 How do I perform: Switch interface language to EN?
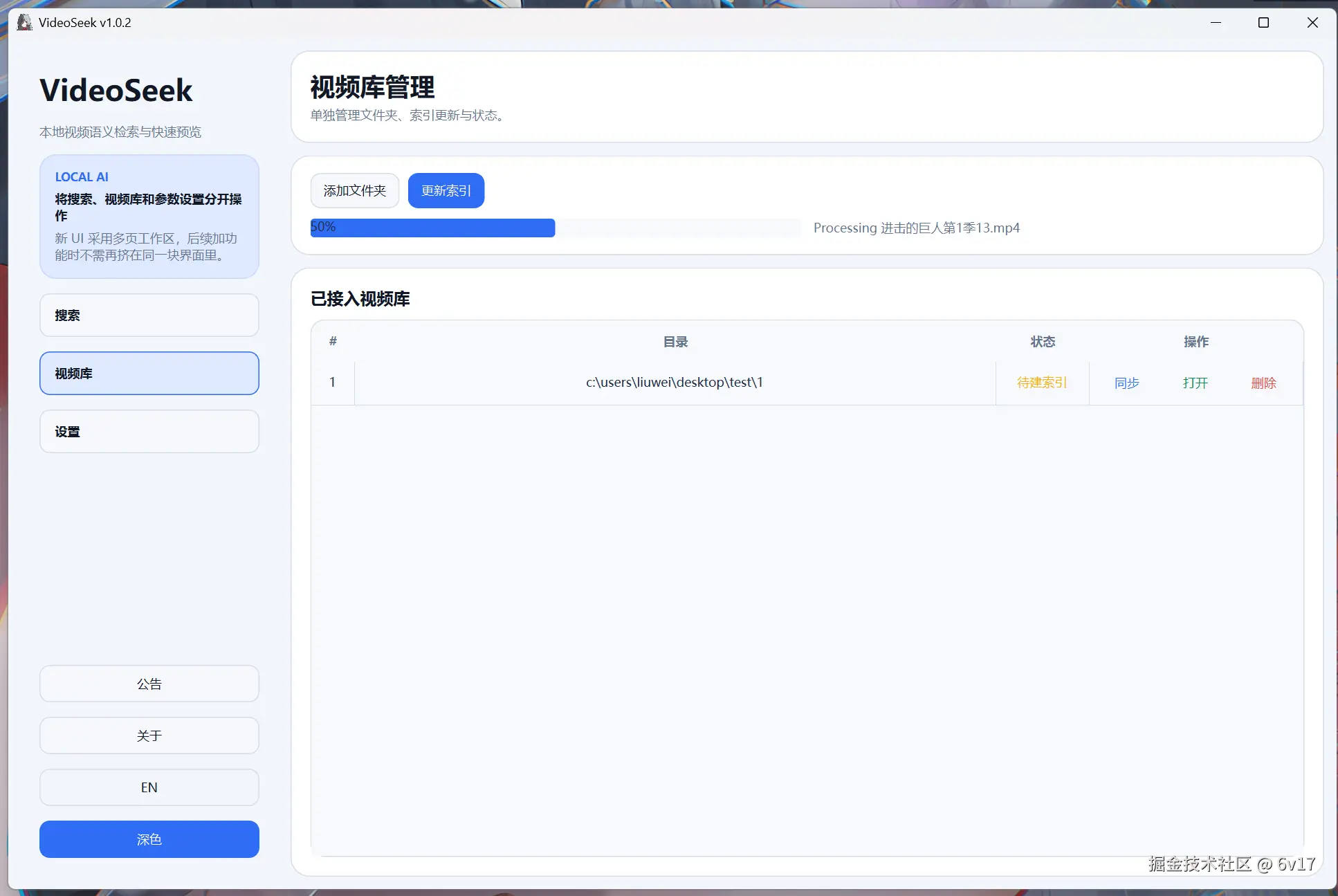tap(149, 787)
